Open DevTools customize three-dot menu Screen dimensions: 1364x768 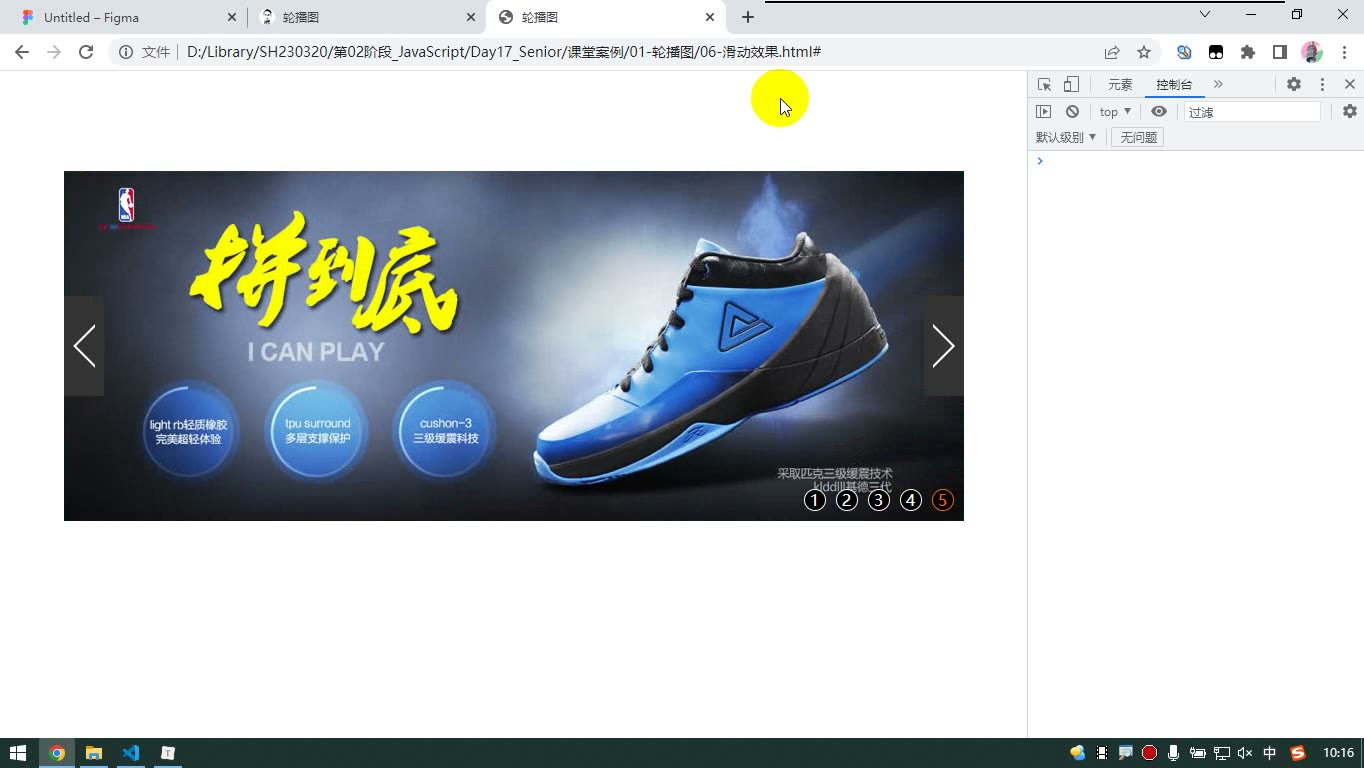click(1322, 85)
